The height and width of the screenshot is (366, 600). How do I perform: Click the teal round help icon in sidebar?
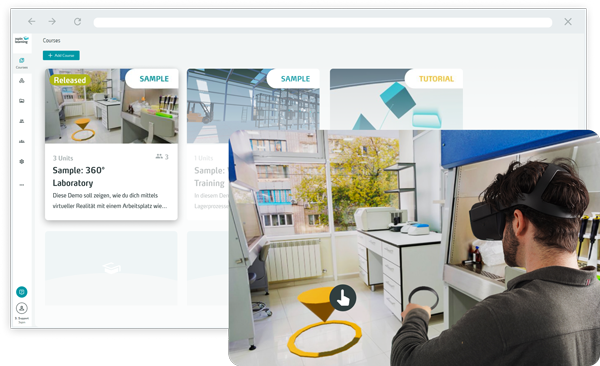pos(22,292)
